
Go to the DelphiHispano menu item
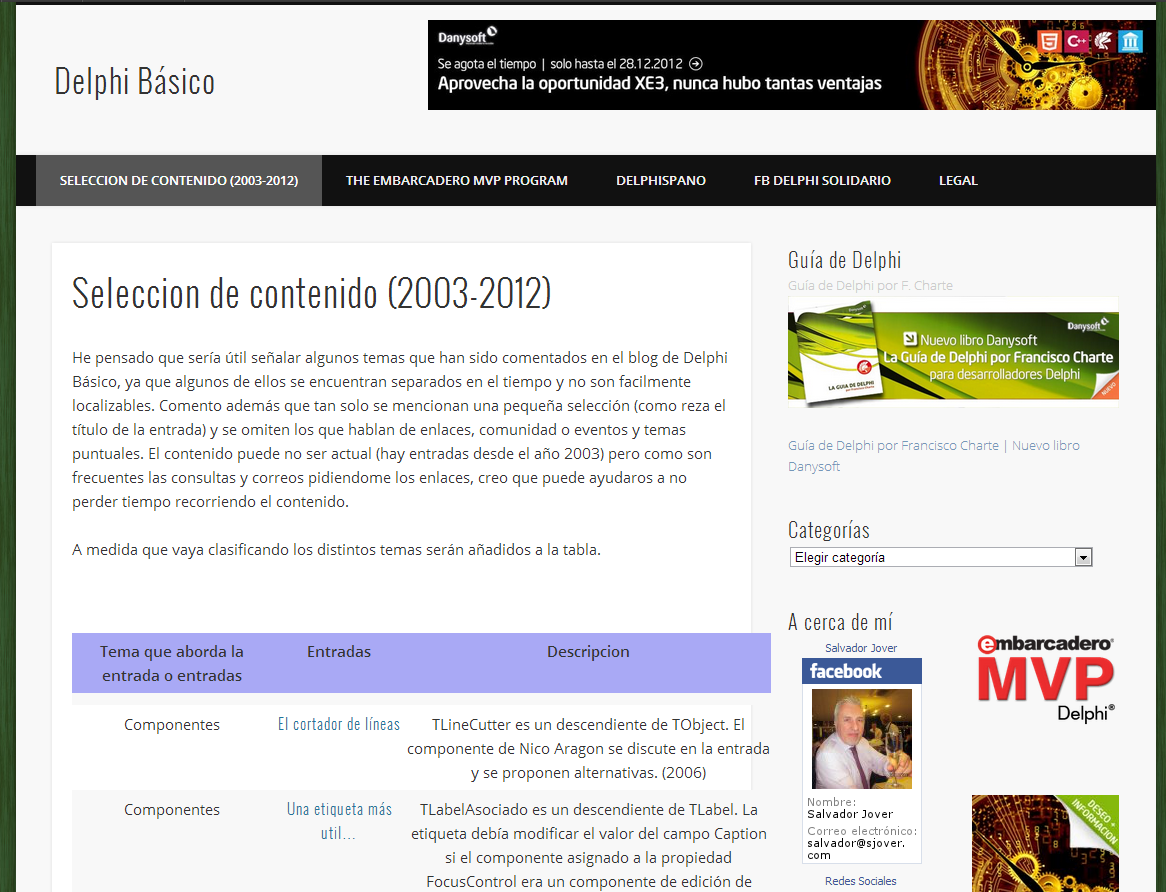660,181
